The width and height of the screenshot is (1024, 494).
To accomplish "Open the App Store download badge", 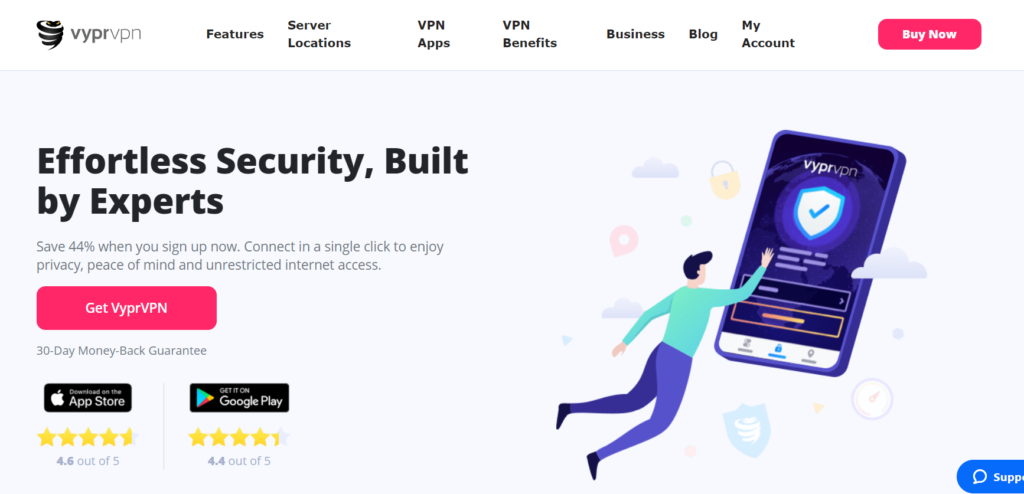I will (88, 397).
